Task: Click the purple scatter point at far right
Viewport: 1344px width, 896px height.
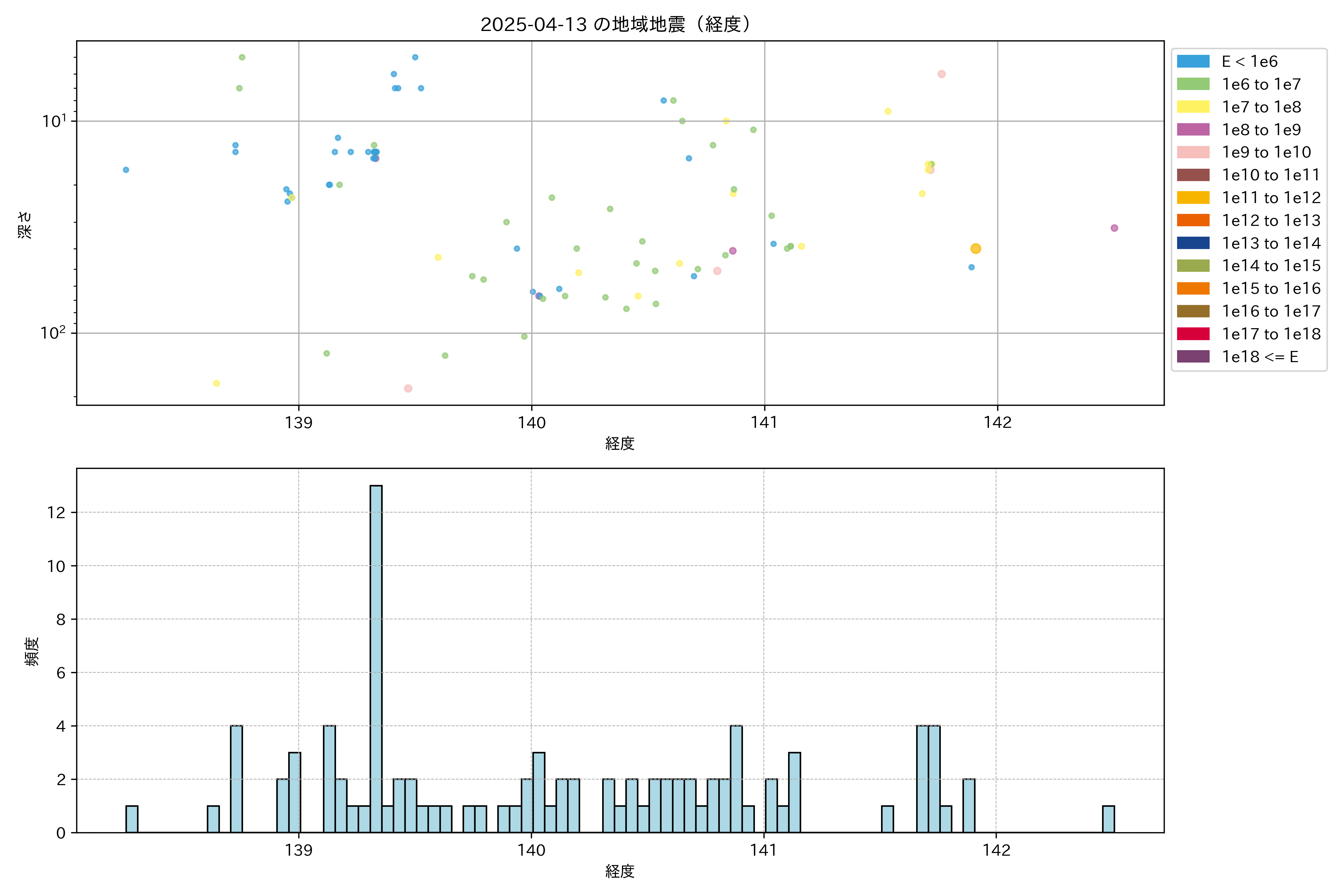Action: click(1114, 228)
